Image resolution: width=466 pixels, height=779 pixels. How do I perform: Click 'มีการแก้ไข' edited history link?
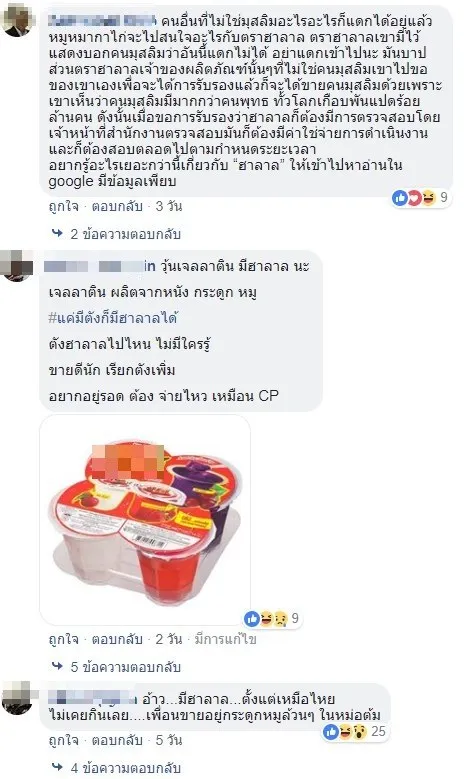tap(225, 639)
